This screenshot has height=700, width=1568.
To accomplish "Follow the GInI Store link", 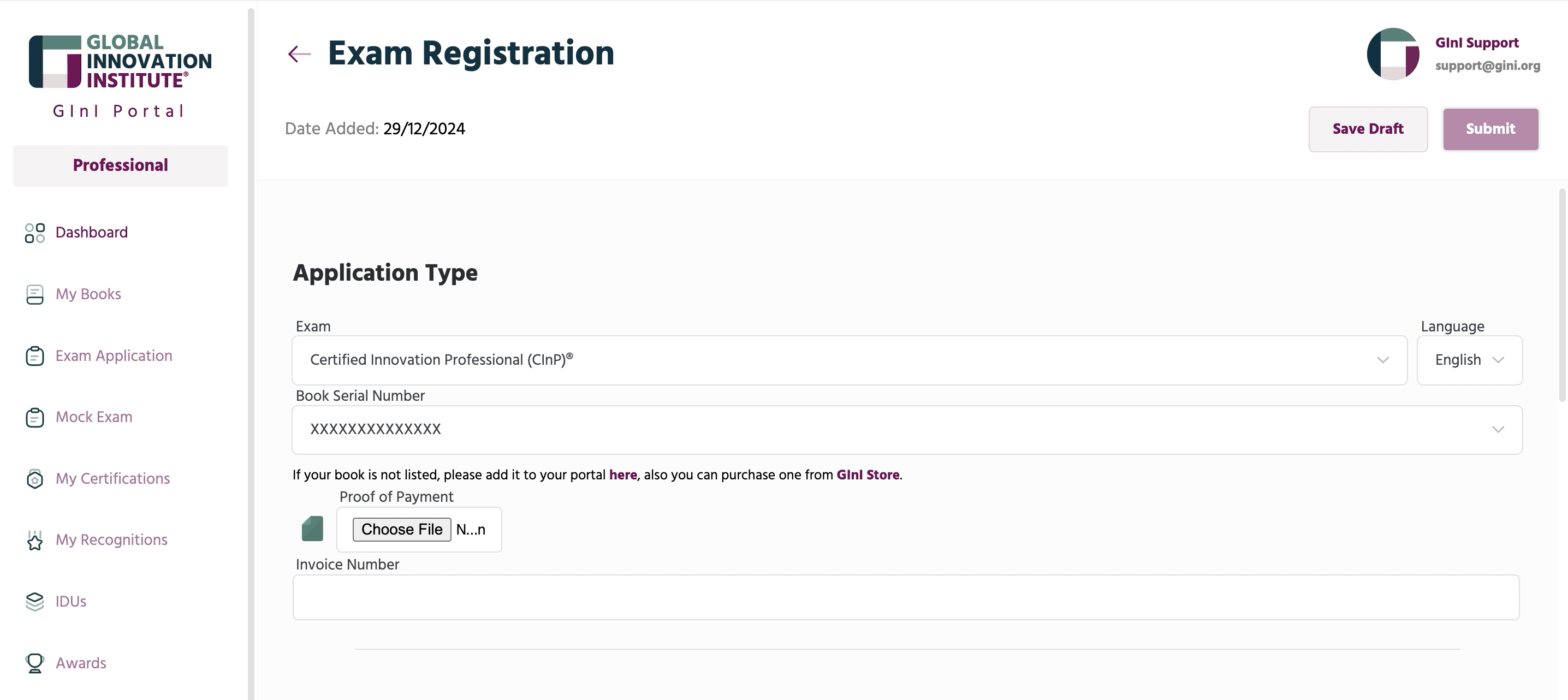I will 868,475.
